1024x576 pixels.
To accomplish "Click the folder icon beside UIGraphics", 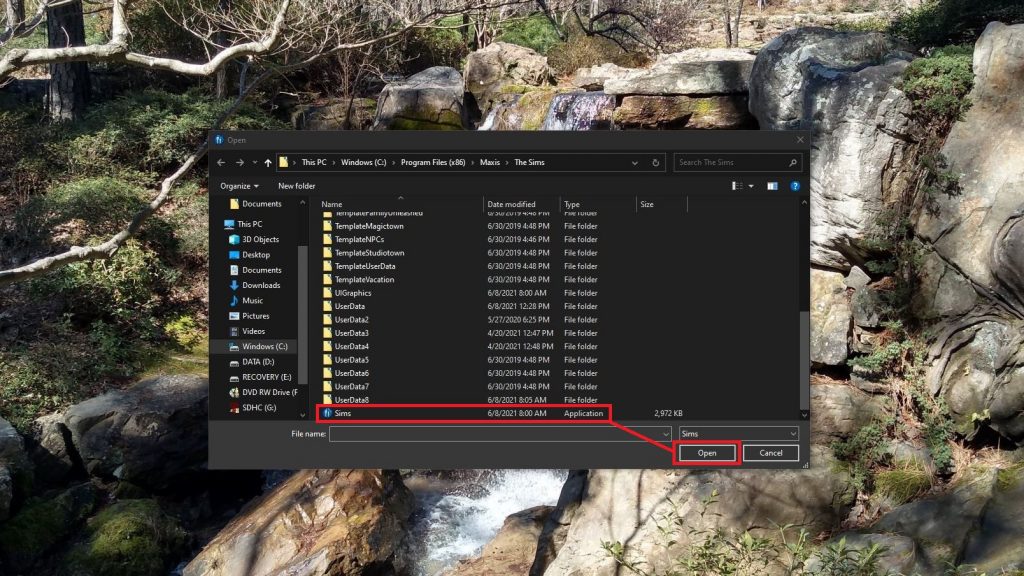I will point(327,293).
